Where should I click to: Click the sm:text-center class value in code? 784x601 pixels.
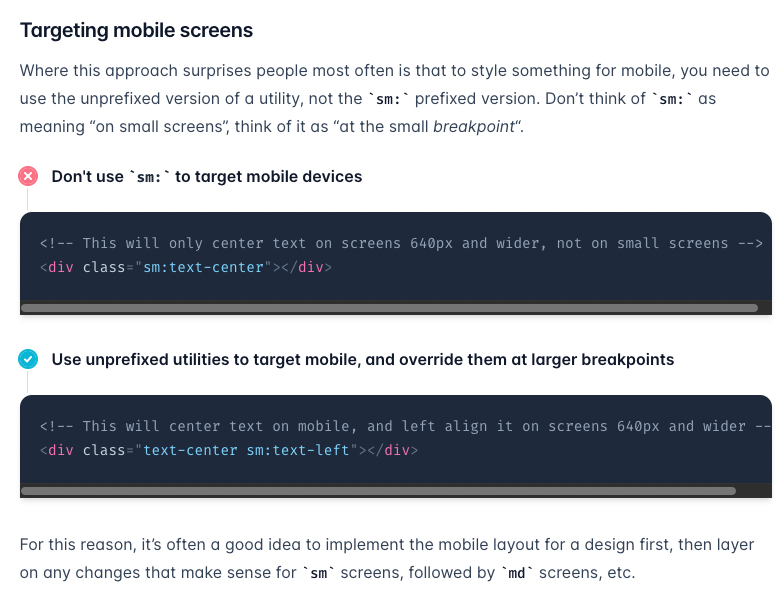pyautogui.click(x=203, y=268)
